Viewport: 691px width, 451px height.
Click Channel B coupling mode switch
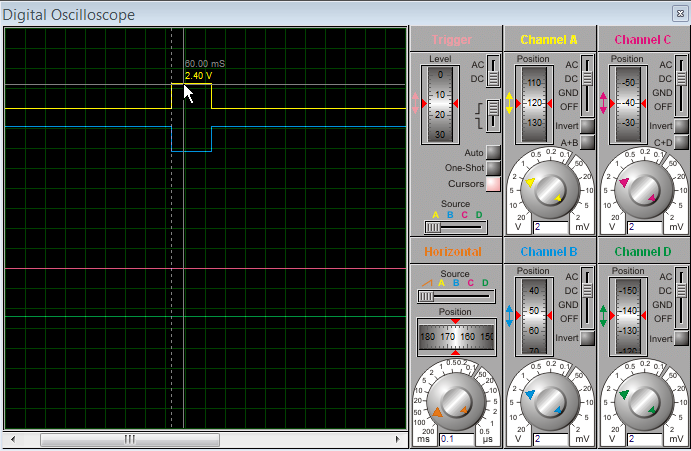point(587,298)
